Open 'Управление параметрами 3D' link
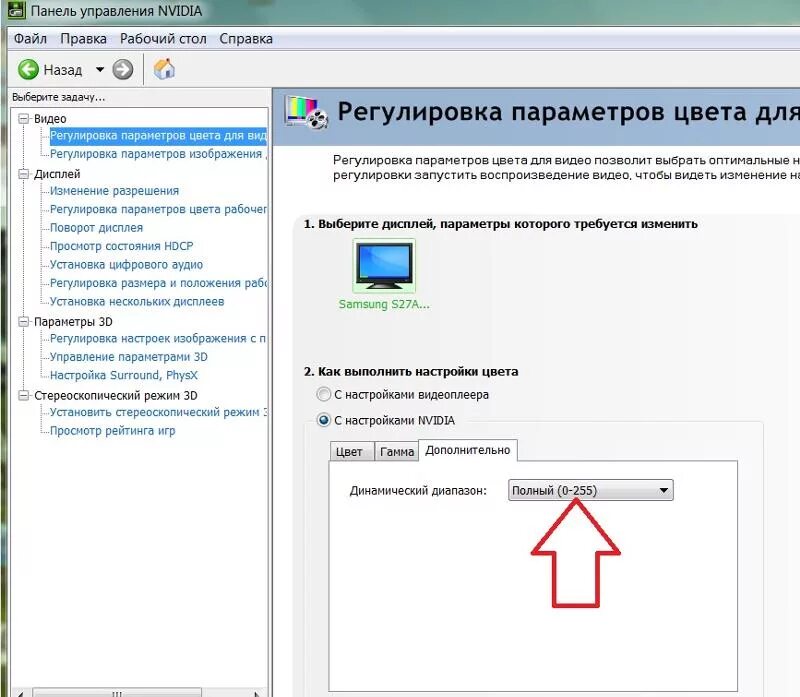The width and height of the screenshot is (800, 697). click(x=129, y=357)
